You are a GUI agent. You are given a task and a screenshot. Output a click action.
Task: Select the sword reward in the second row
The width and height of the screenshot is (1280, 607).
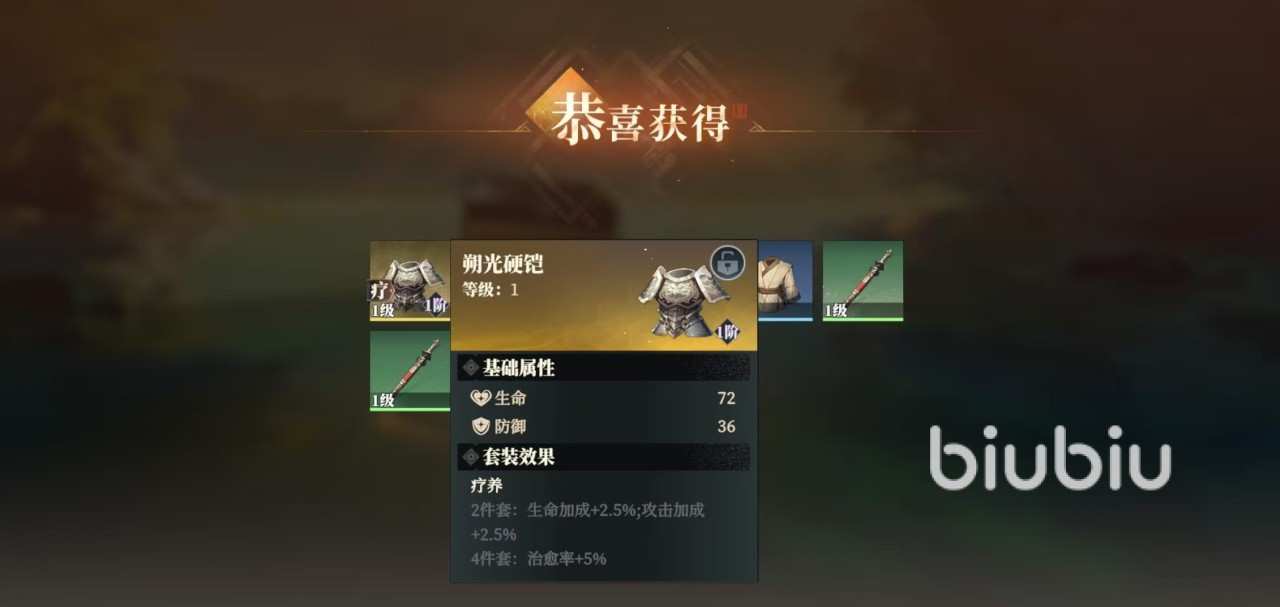coord(410,371)
